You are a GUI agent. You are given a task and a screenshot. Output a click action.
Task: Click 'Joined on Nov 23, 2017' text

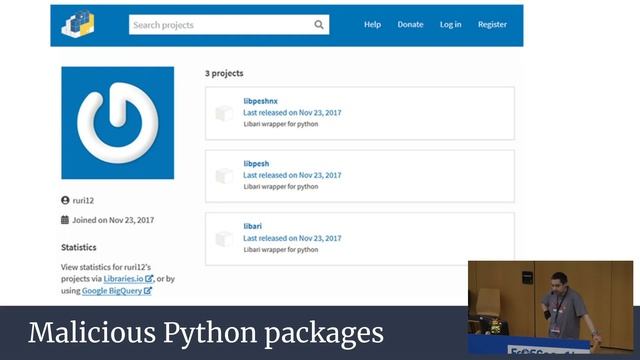113,220
